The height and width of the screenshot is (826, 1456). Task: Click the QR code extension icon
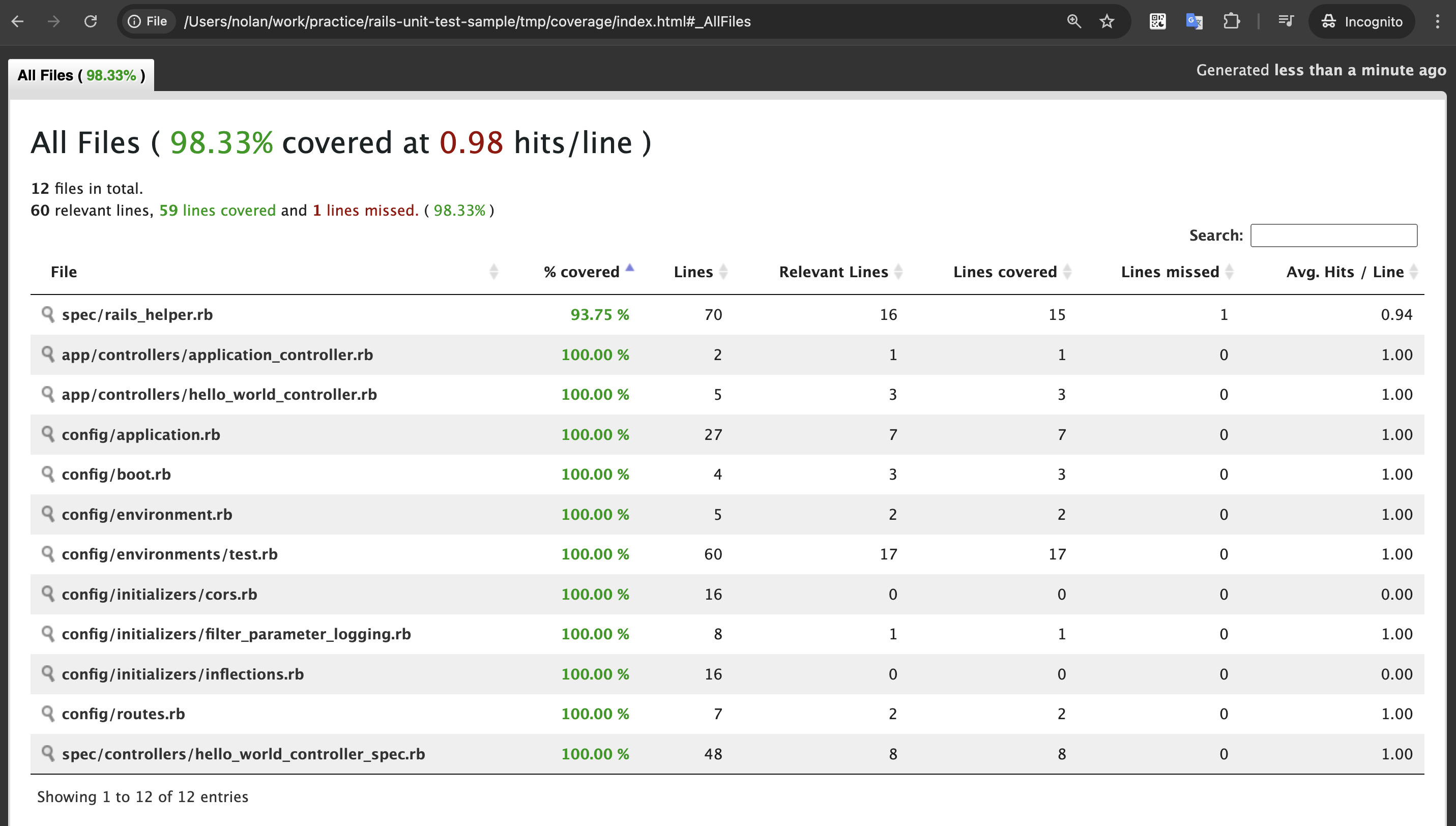click(x=1157, y=21)
